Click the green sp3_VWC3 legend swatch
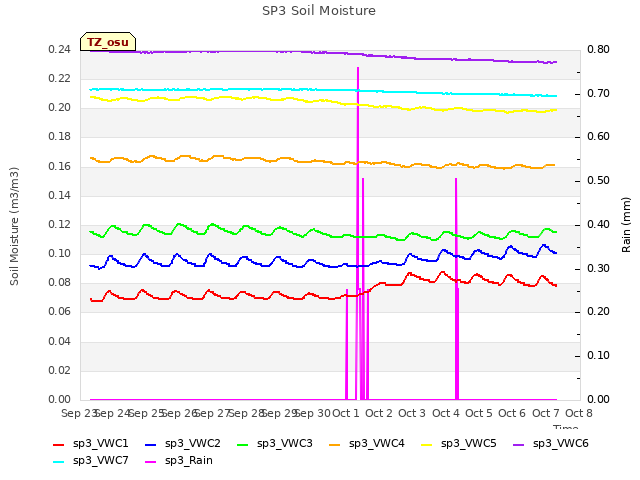The width and height of the screenshot is (640, 480). pyautogui.click(x=242, y=445)
